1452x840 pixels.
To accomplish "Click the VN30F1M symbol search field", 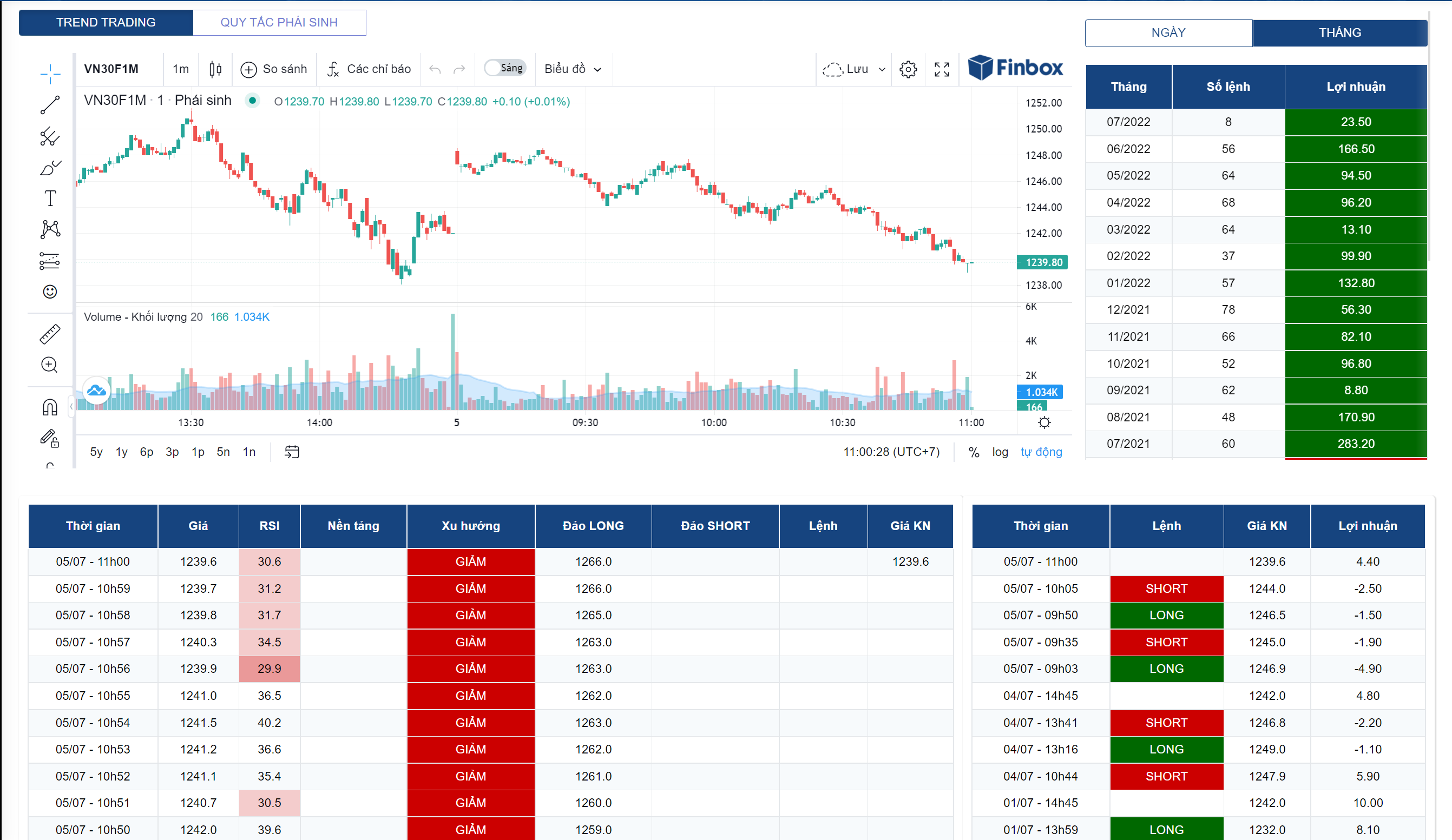I will (112, 69).
